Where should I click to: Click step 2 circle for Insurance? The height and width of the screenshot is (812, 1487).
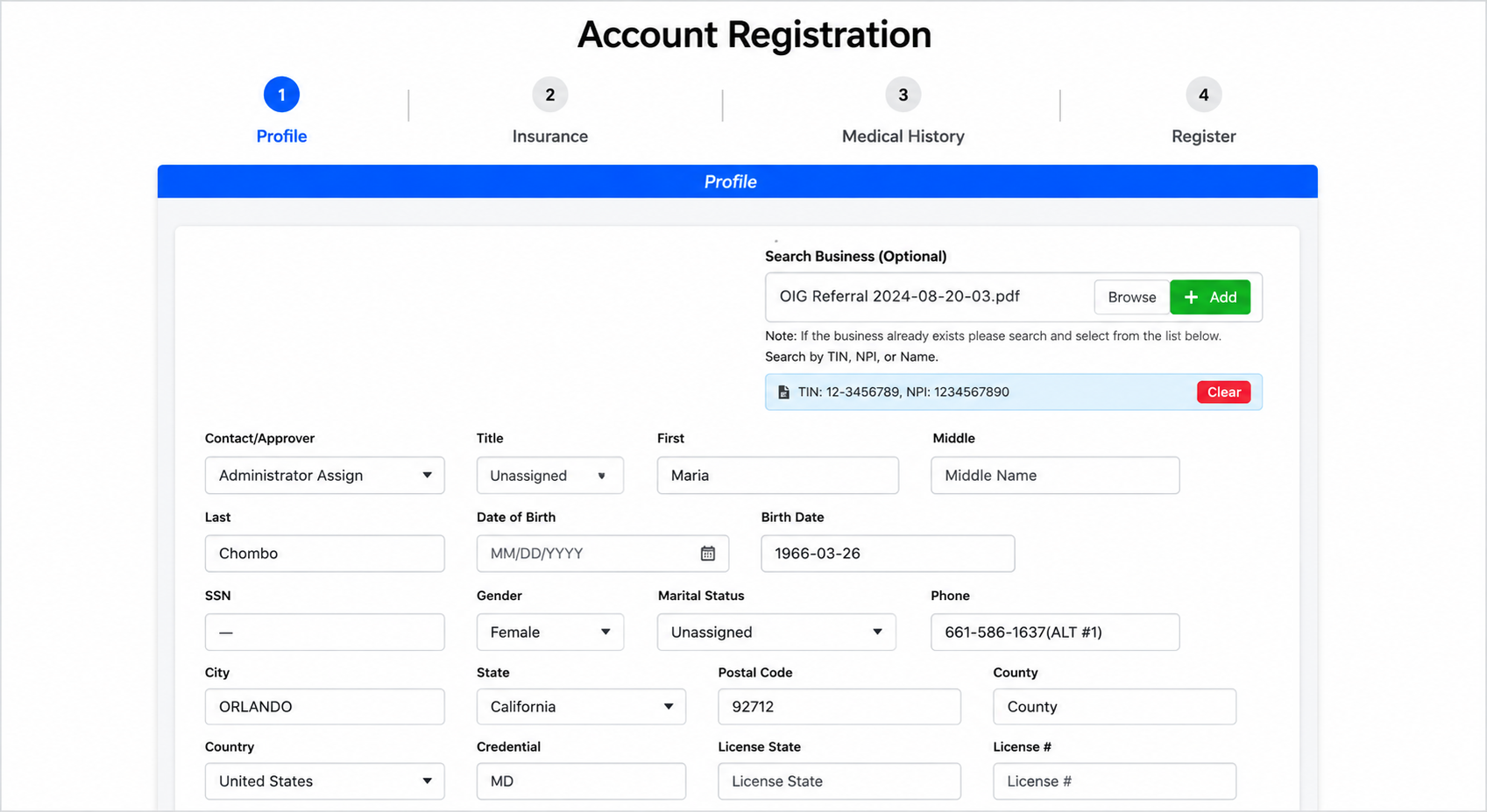tap(550, 95)
